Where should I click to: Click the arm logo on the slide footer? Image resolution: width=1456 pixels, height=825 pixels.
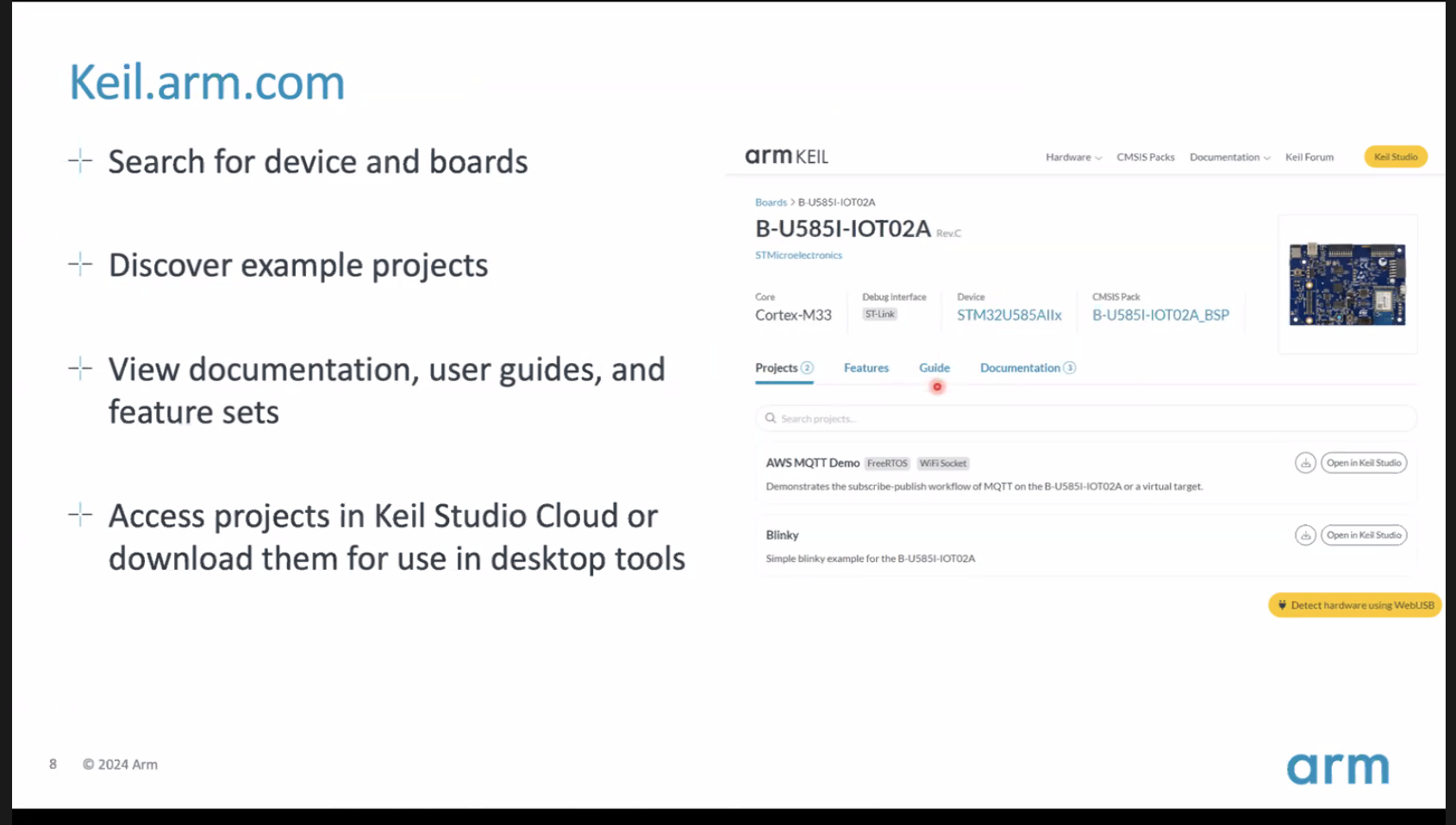pyautogui.click(x=1338, y=767)
